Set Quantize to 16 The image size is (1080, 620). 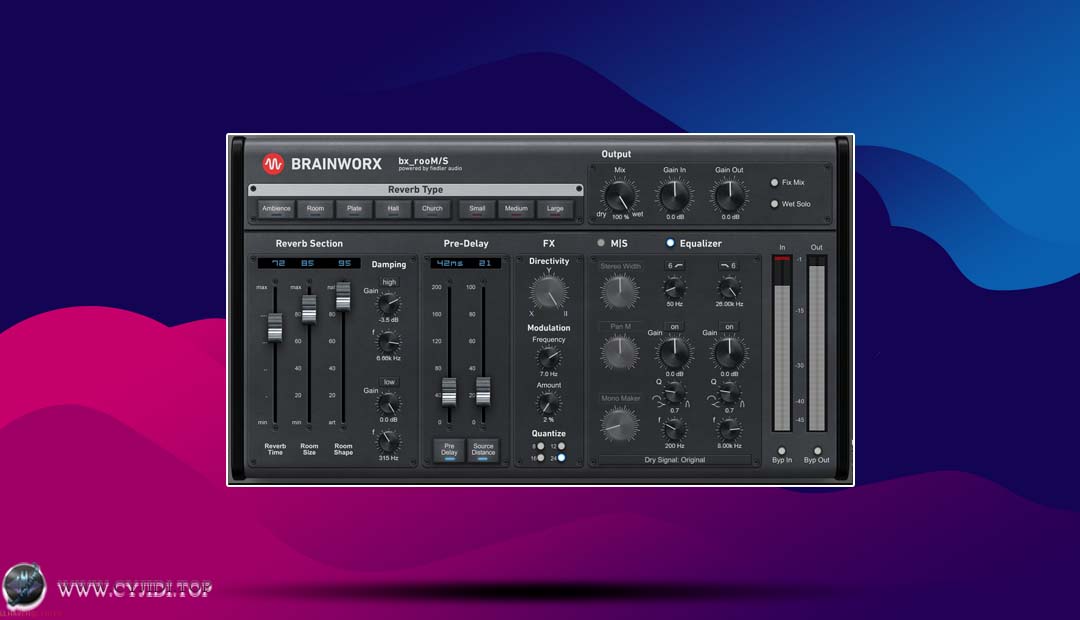541,457
